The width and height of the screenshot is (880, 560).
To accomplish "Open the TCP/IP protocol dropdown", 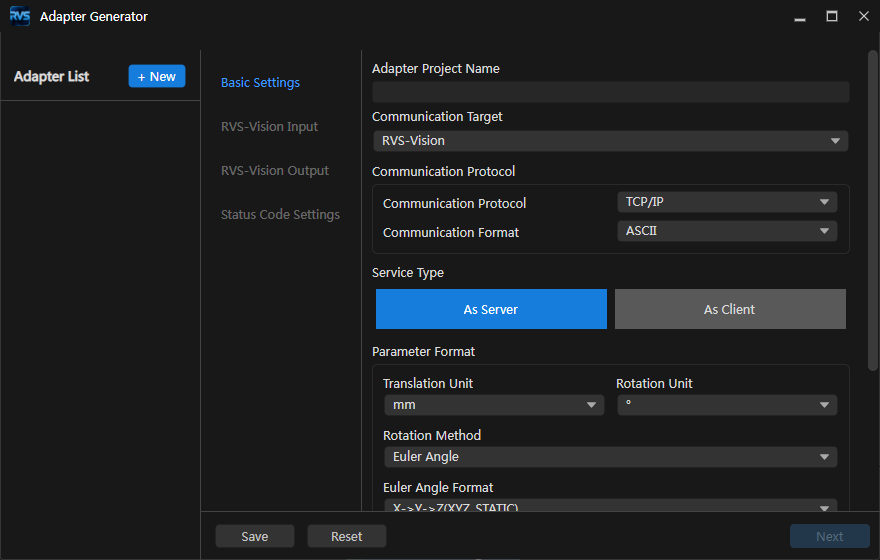I will [x=727, y=202].
